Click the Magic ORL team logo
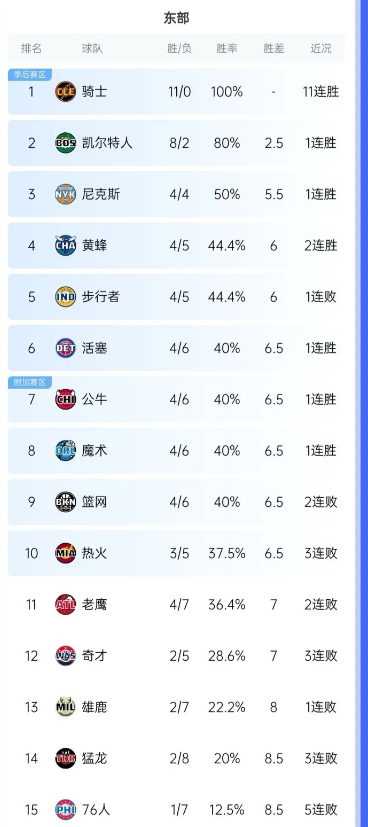 tap(65, 450)
